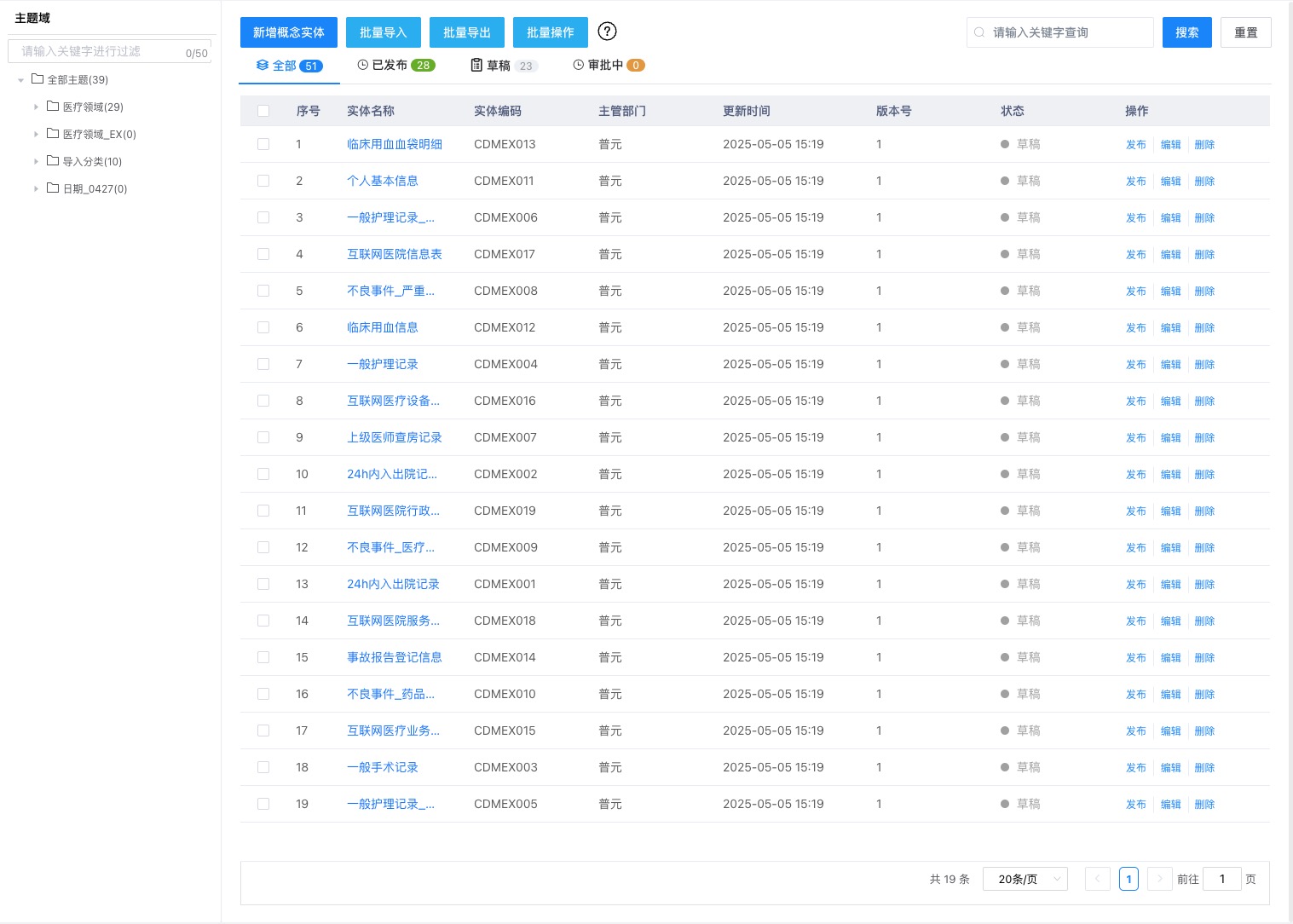Click the layers icon on the 全部 tab
1293x924 pixels.
(263, 65)
